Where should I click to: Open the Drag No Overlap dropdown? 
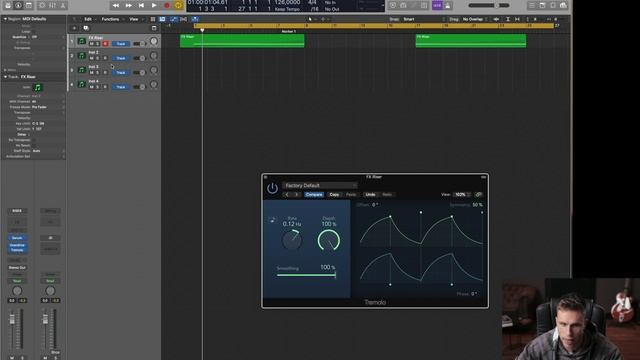click(475, 19)
